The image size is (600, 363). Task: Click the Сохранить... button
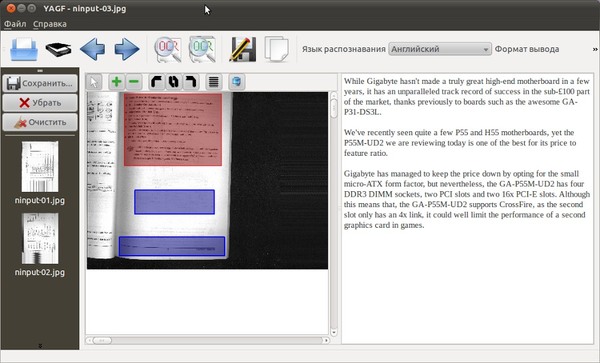(40, 83)
